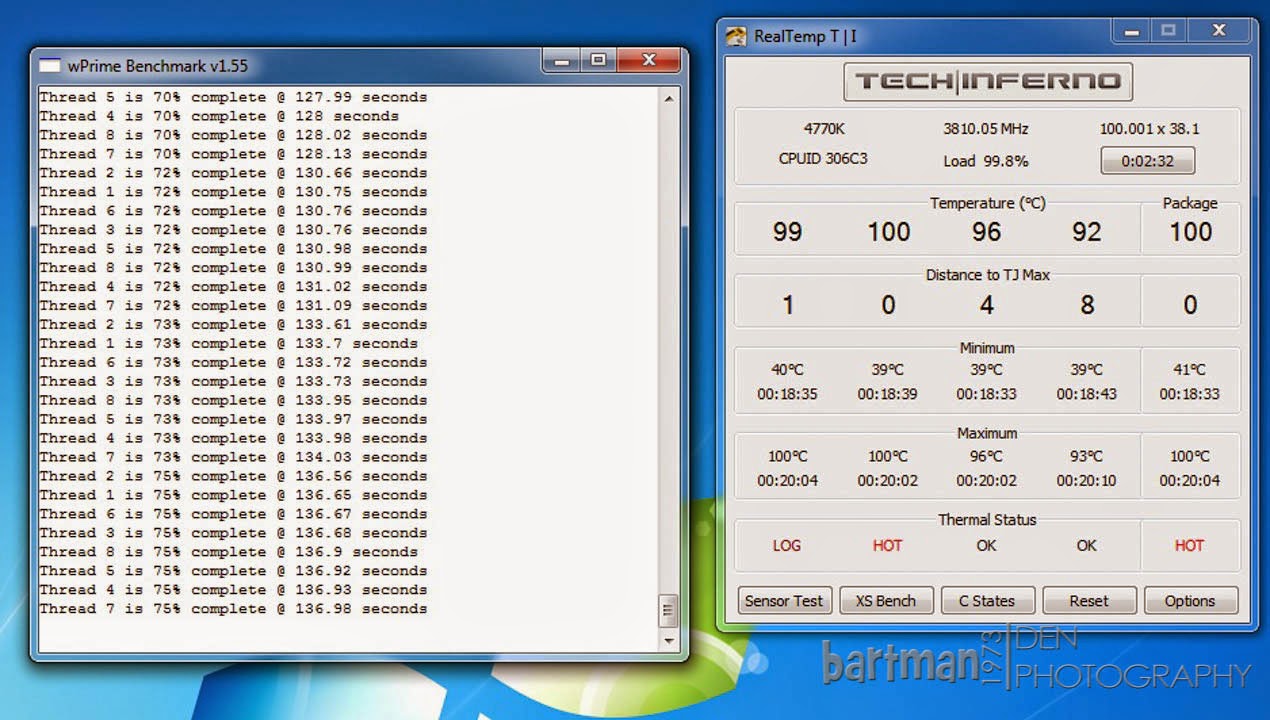Click minimum Package value 41°C
This screenshot has width=1270, height=720.
pos(1189,370)
